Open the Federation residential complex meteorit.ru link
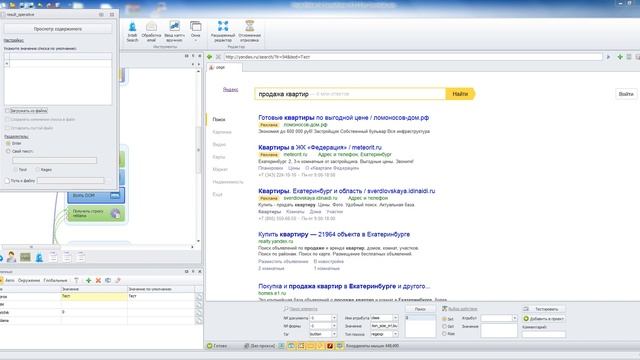The width and height of the screenshot is (640, 360). pyautogui.click(x=320, y=147)
